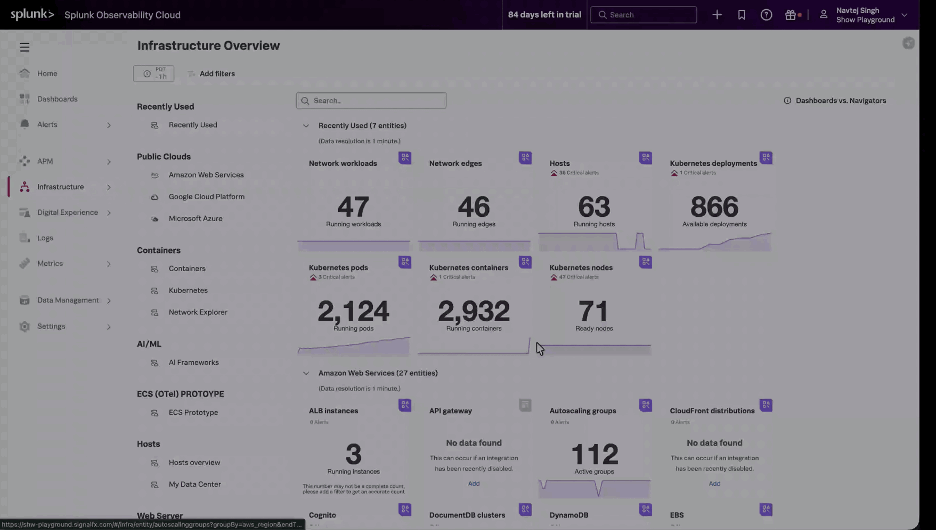Click the help question mark icon
Viewport: 936px width, 530px height.
pos(766,15)
